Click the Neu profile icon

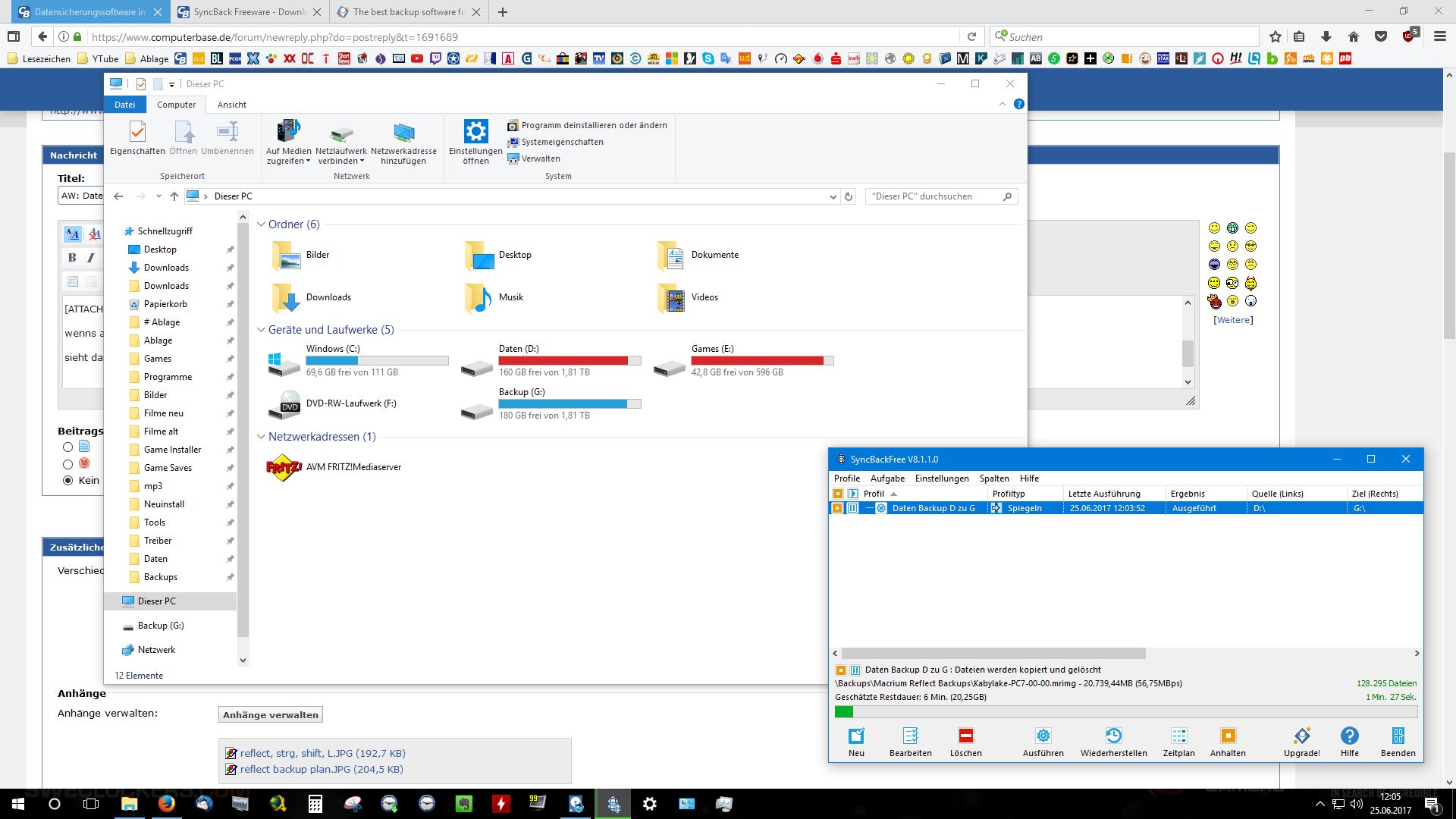click(856, 736)
